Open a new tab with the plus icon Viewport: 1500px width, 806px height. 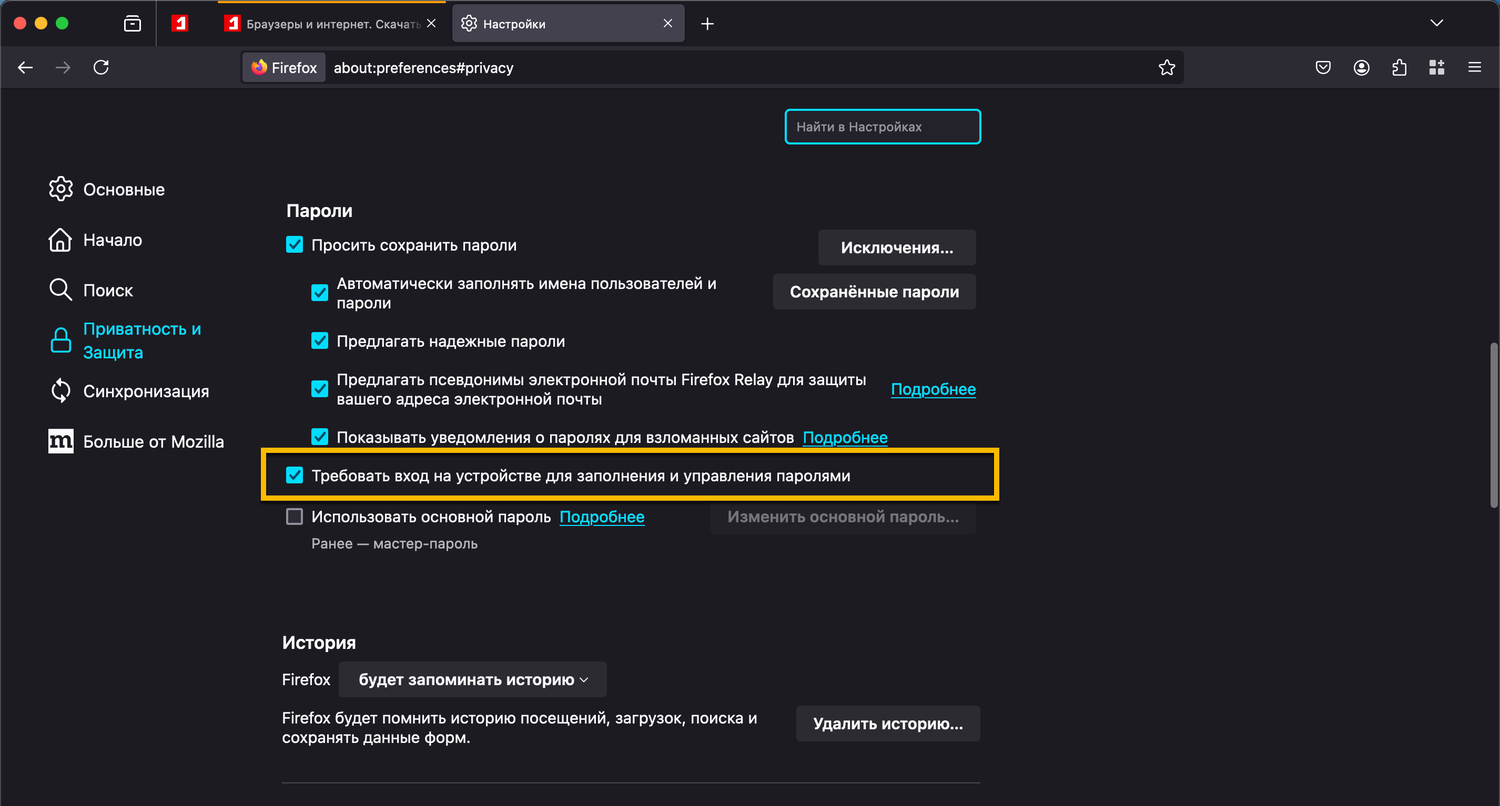pyautogui.click(x=707, y=24)
